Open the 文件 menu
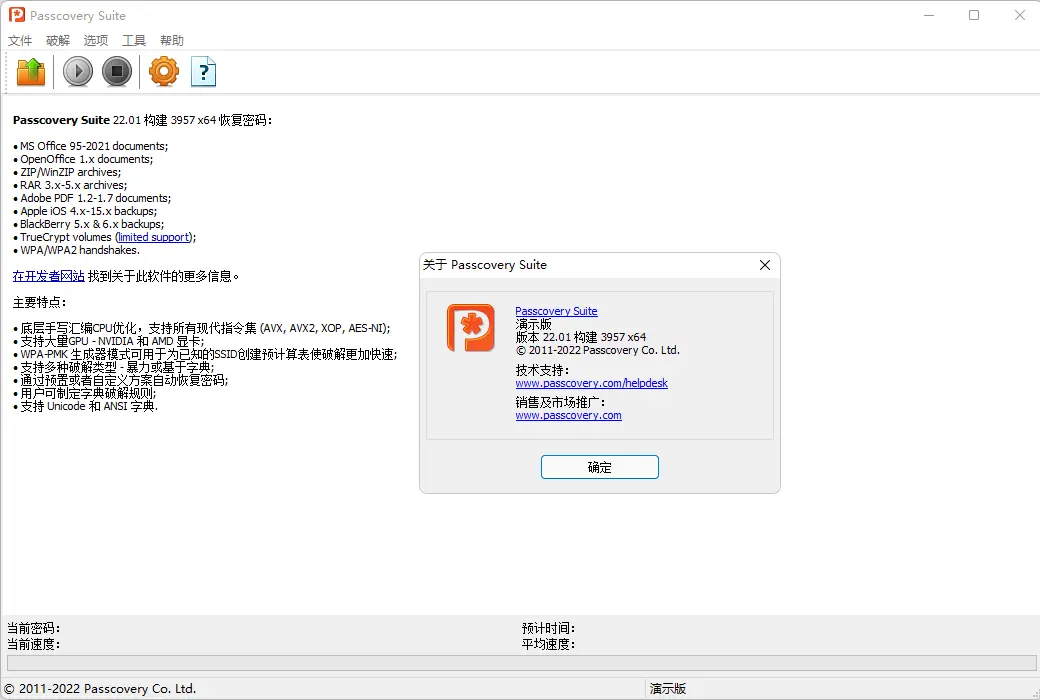The width and height of the screenshot is (1040, 700). pyautogui.click(x=20, y=40)
